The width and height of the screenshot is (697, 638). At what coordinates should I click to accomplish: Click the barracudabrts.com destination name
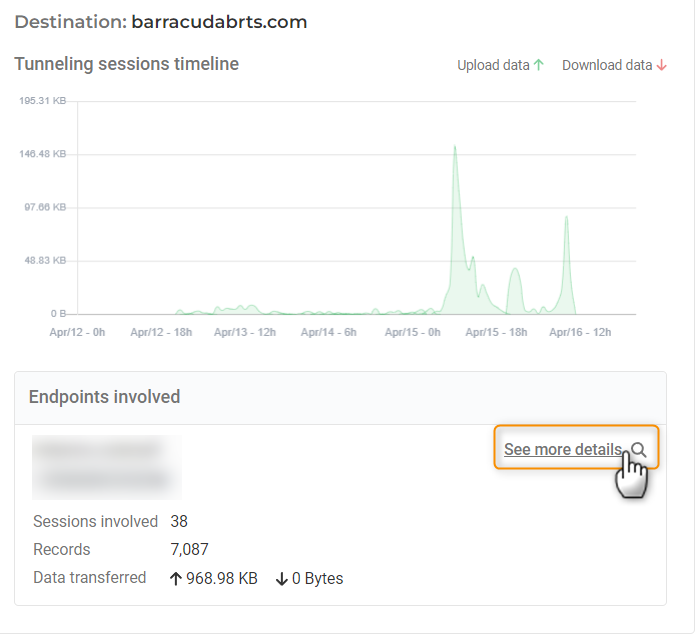[x=219, y=21]
